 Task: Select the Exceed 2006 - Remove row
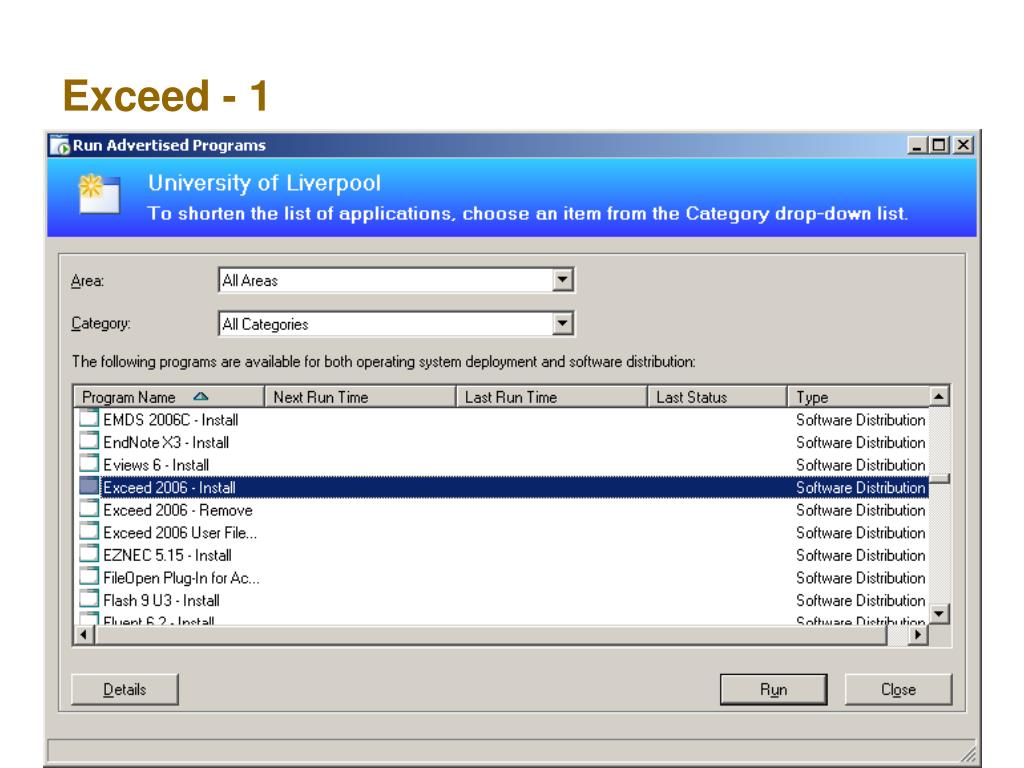[502, 509]
